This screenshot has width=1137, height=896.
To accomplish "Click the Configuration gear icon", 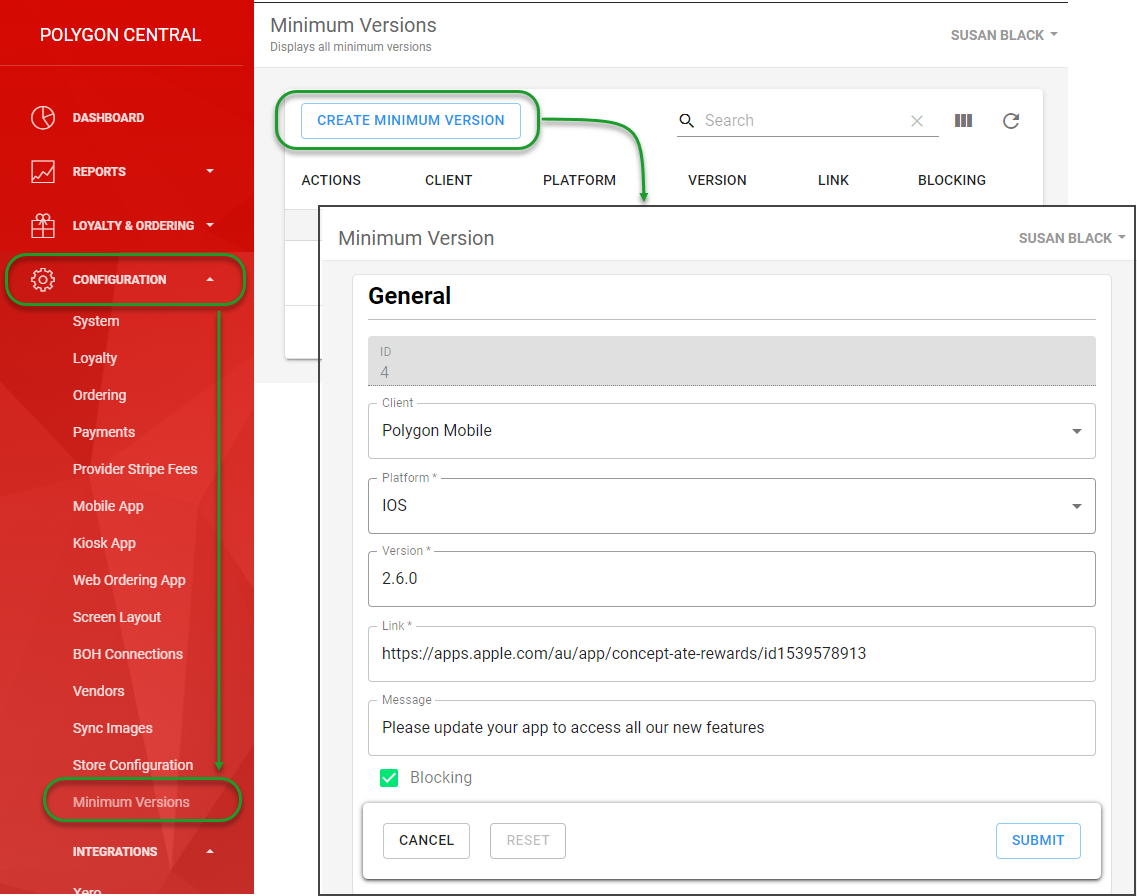I will (43, 280).
